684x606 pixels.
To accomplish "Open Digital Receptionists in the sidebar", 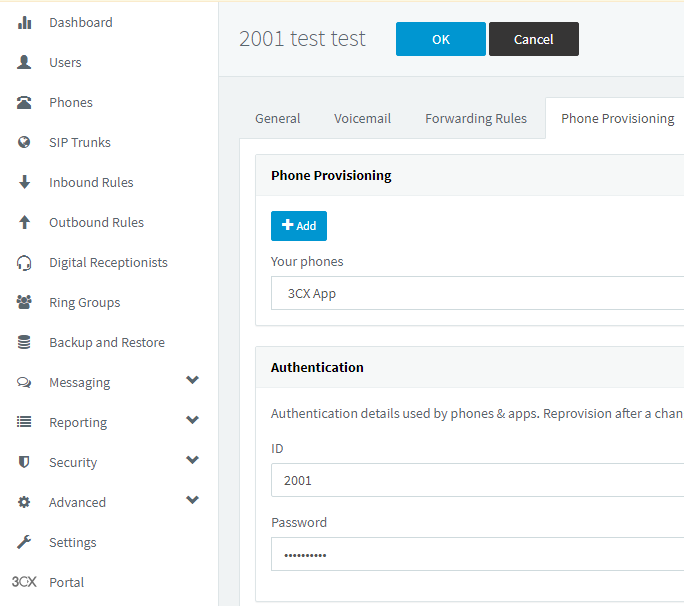I will (108, 263).
